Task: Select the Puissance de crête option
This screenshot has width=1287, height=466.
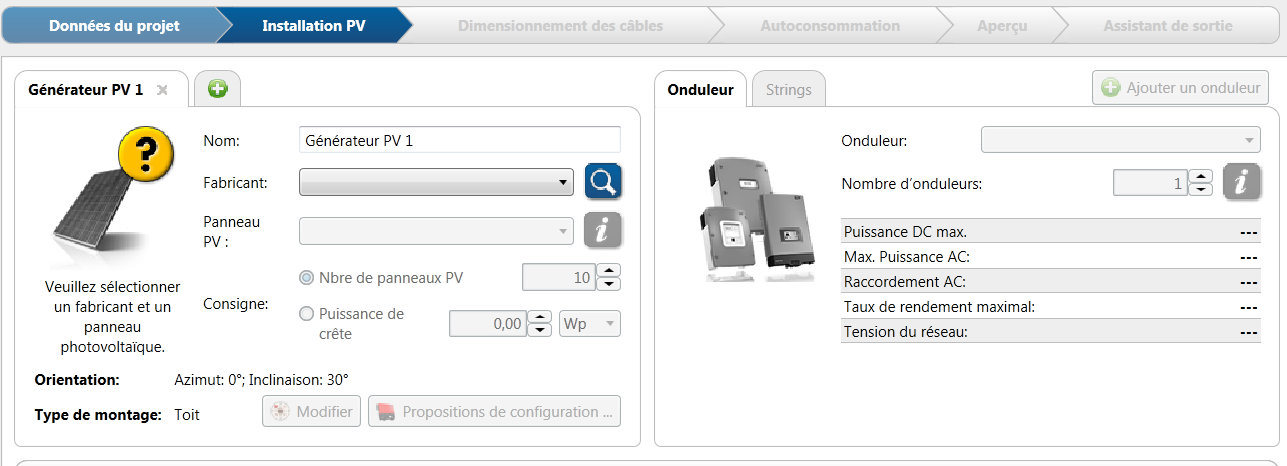Action: click(x=307, y=314)
